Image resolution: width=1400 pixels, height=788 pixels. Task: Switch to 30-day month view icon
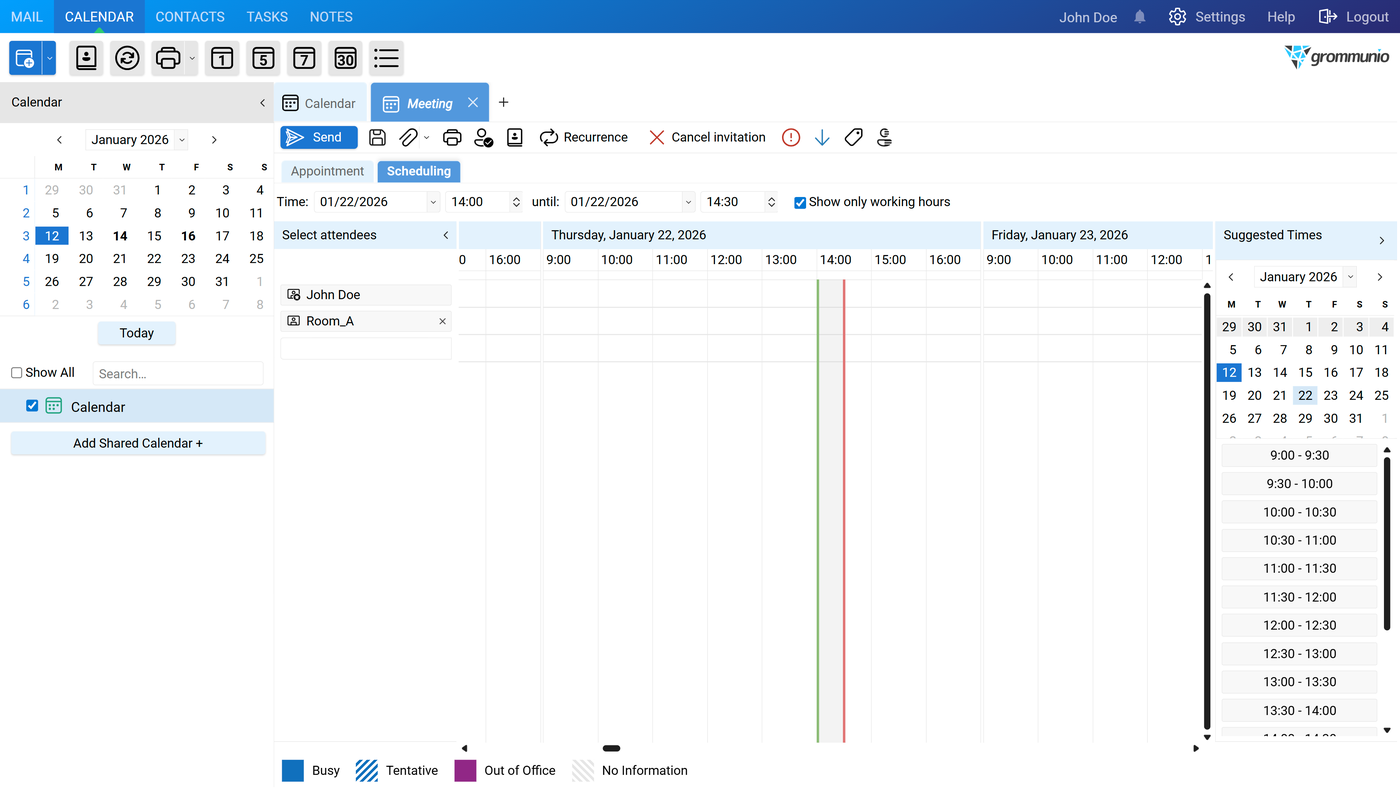345,58
